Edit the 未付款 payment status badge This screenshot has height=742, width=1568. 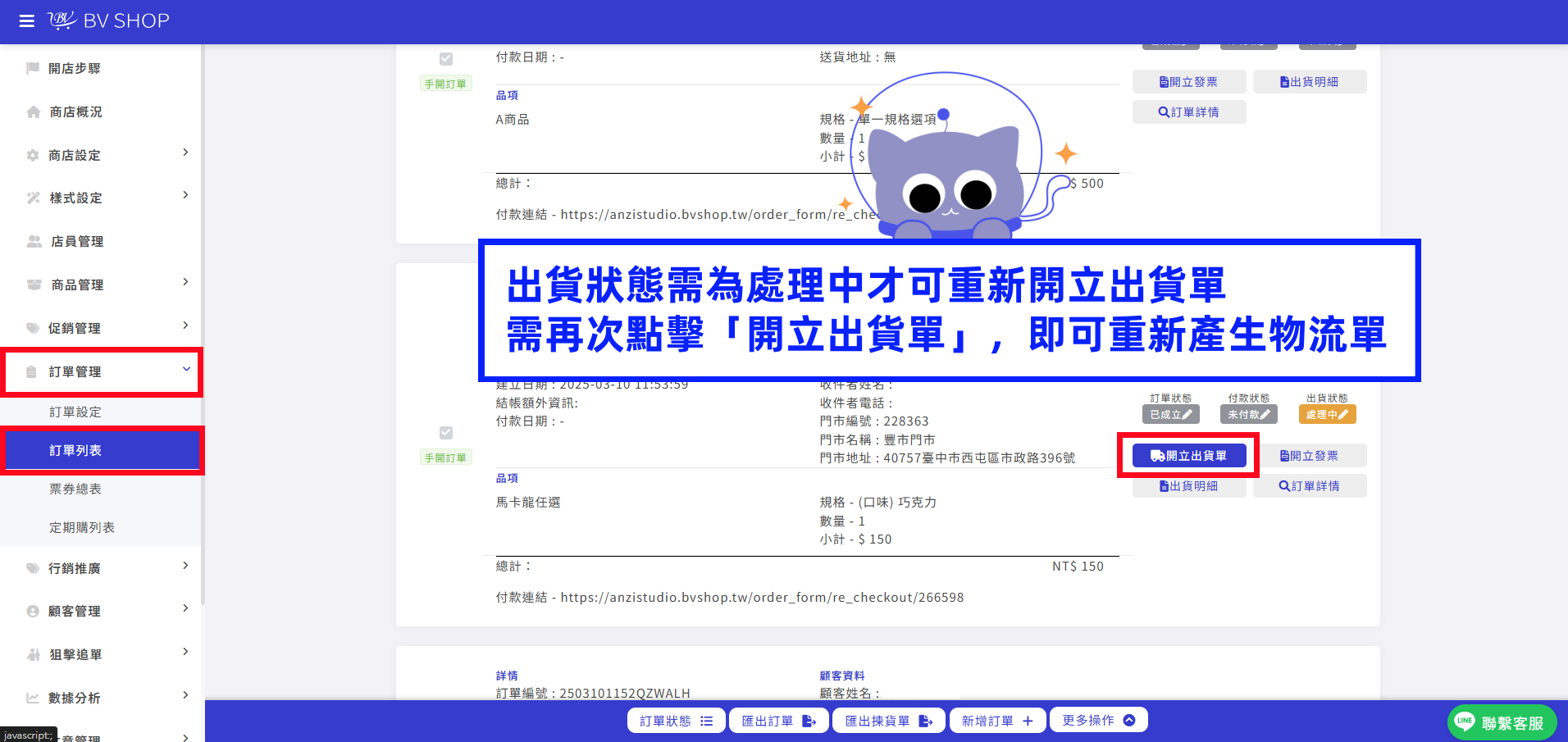pos(1249,415)
